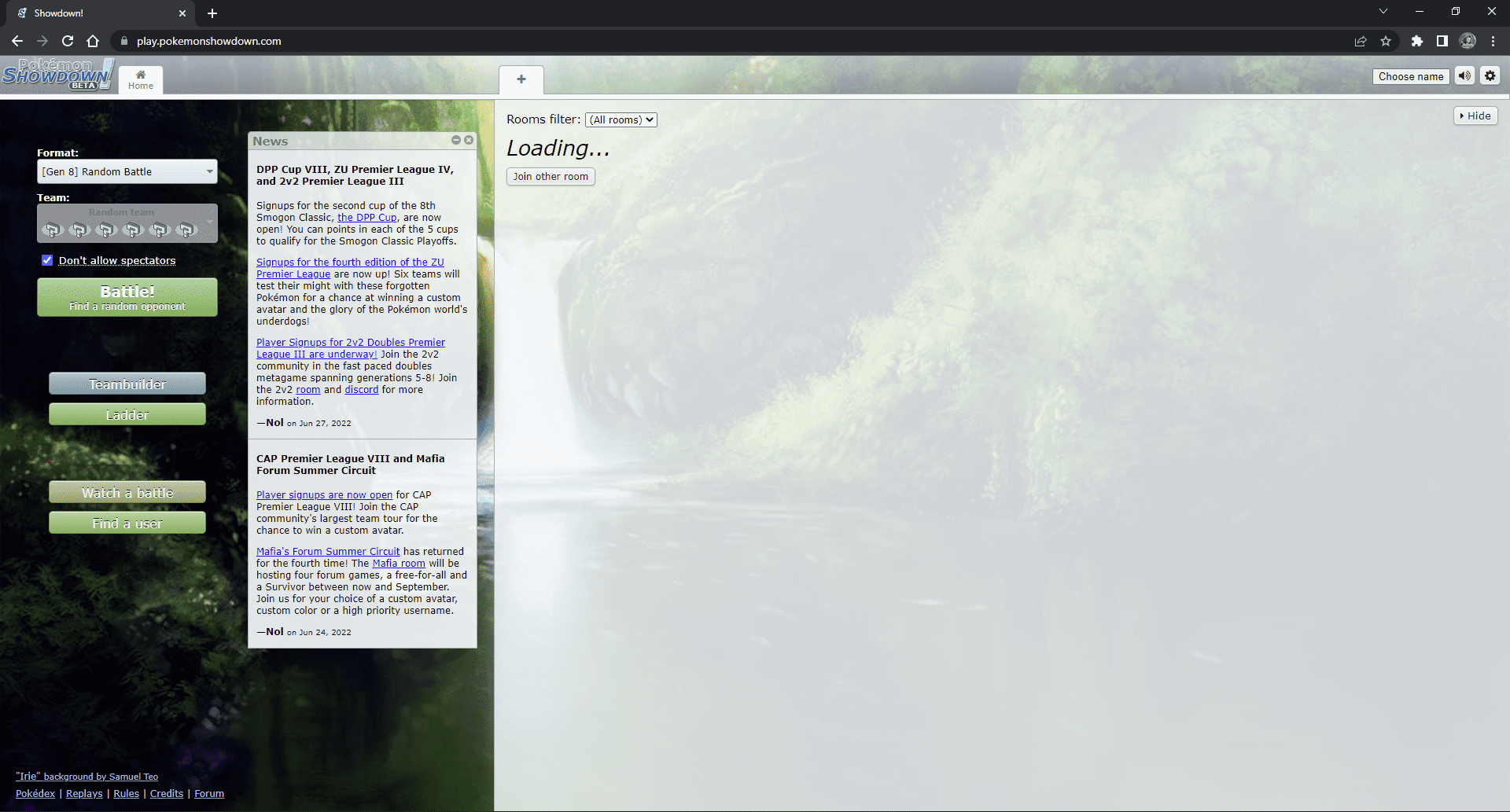Screen dimensions: 1510x812
Task: Minimize the News panel
Action: (456, 140)
